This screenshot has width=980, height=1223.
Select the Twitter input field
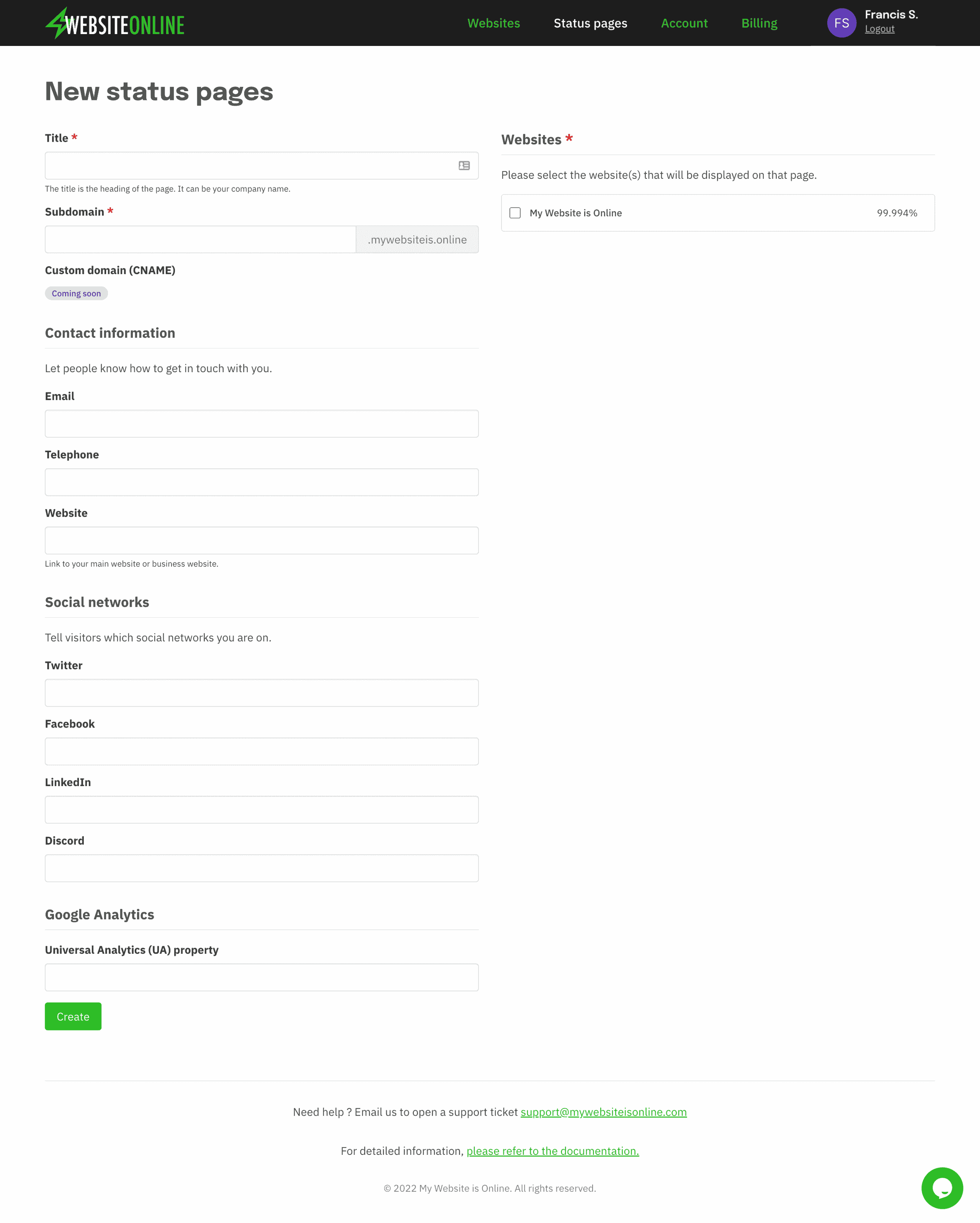coord(261,693)
